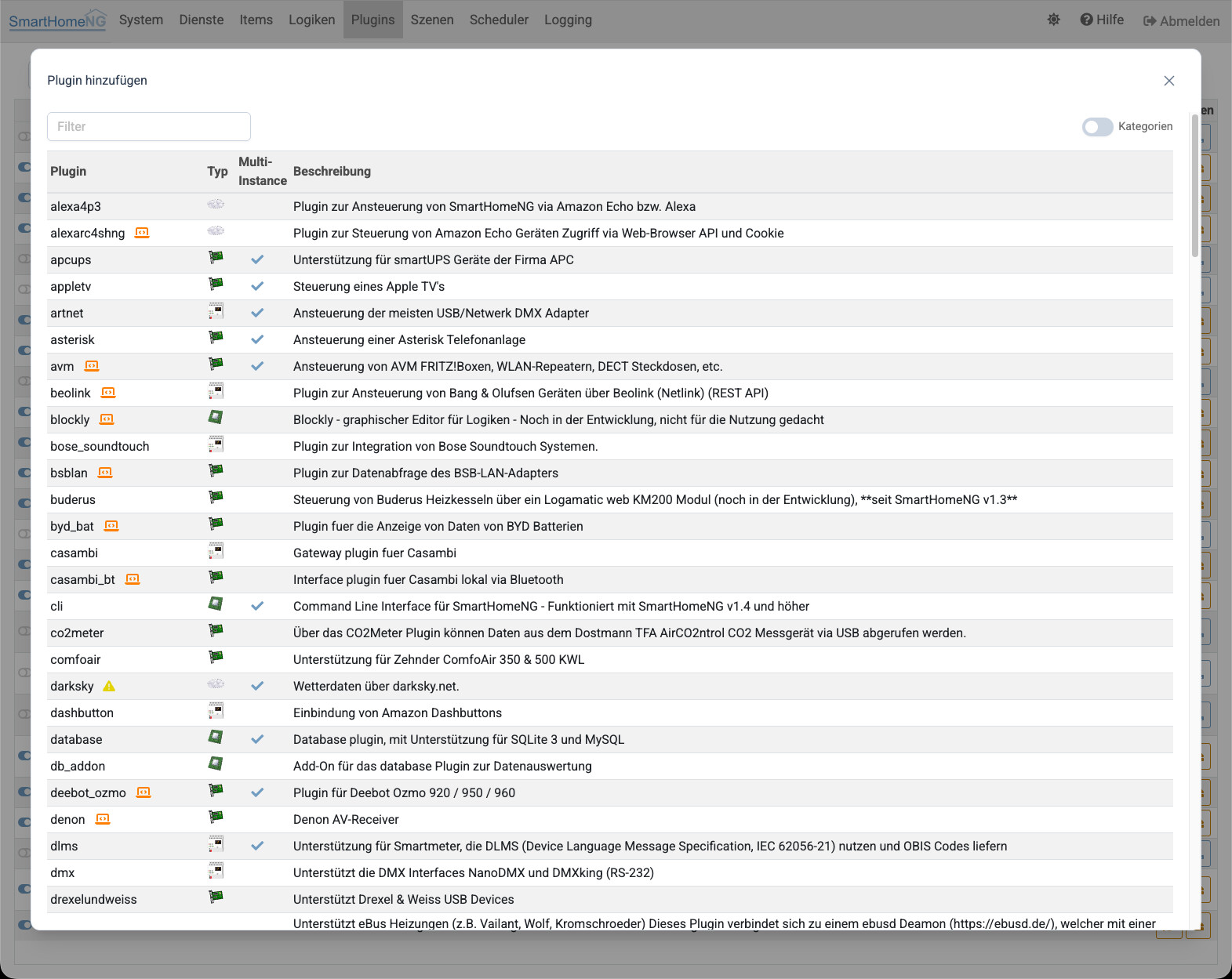Image resolution: width=1232 pixels, height=979 pixels.
Task: Click the deebot_ozmo webinterface badge icon
Action: (x=144, y=792)
